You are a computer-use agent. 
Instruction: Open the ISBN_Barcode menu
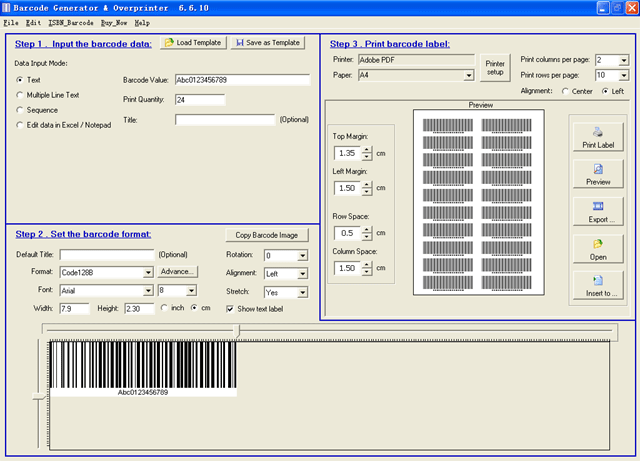(71, 23)
